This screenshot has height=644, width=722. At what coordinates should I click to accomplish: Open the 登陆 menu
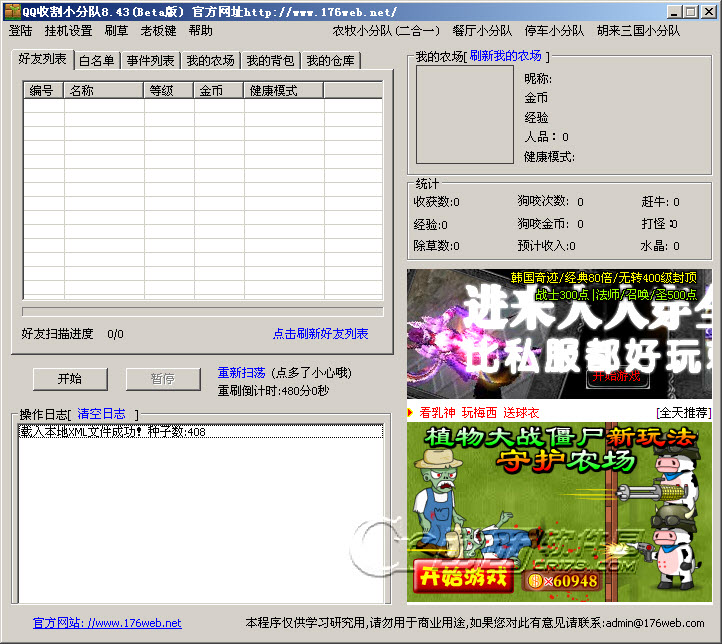click(x=21, y=31)
